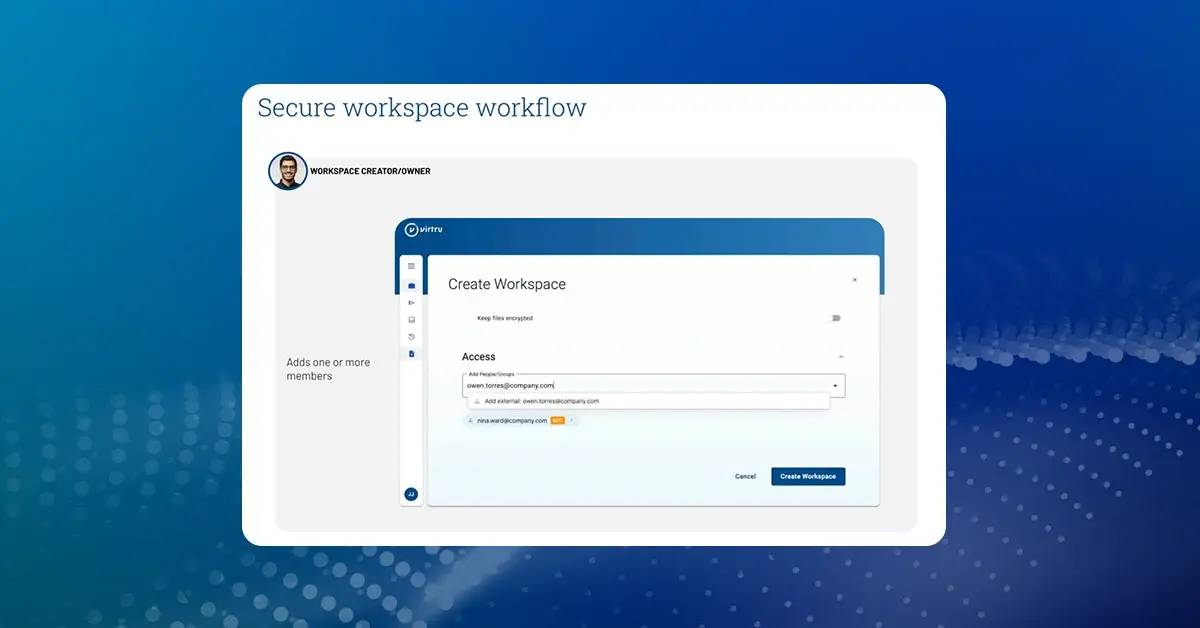Open the Add People/Groups dropdown arrow
1200x628 pixels.
835,385
